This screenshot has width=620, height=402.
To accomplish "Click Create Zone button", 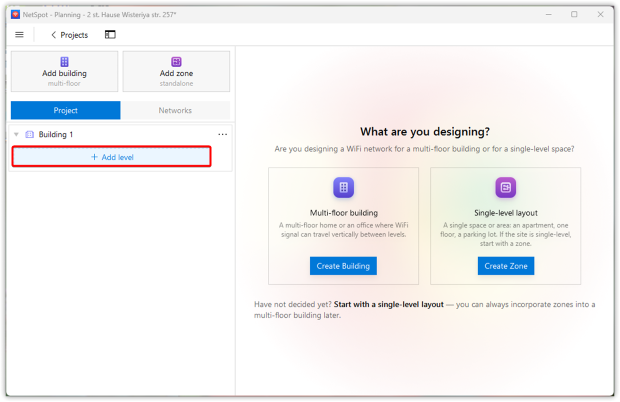I will [x=506, y=266].
